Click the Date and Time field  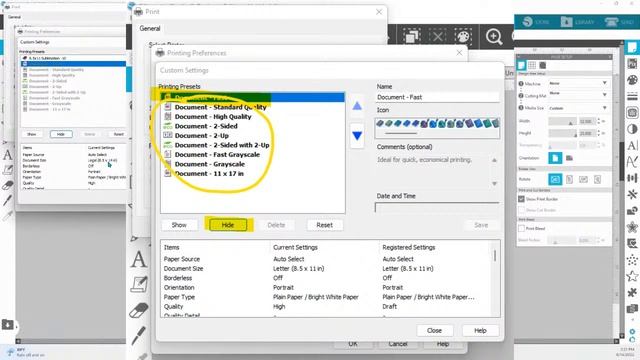click(437, 208)
